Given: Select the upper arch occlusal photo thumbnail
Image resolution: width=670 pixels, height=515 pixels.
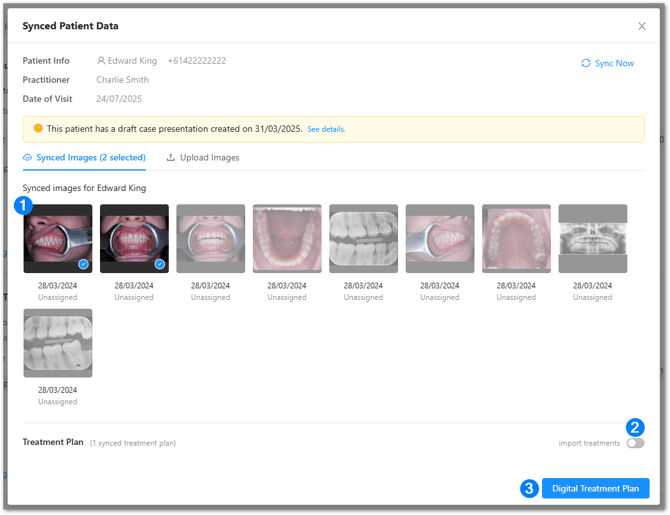Looking at the screenshot, I should pyautogui.click(x=516, y=239).
